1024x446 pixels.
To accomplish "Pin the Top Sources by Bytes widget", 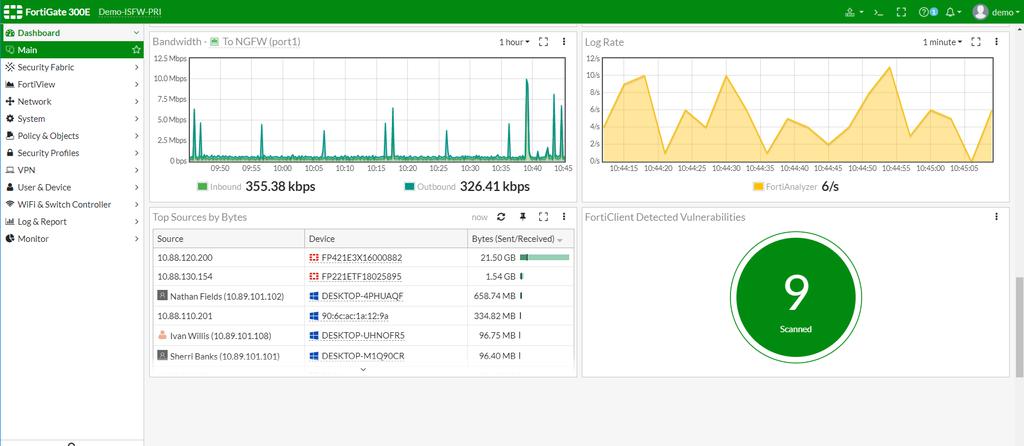I will point(522,217).
